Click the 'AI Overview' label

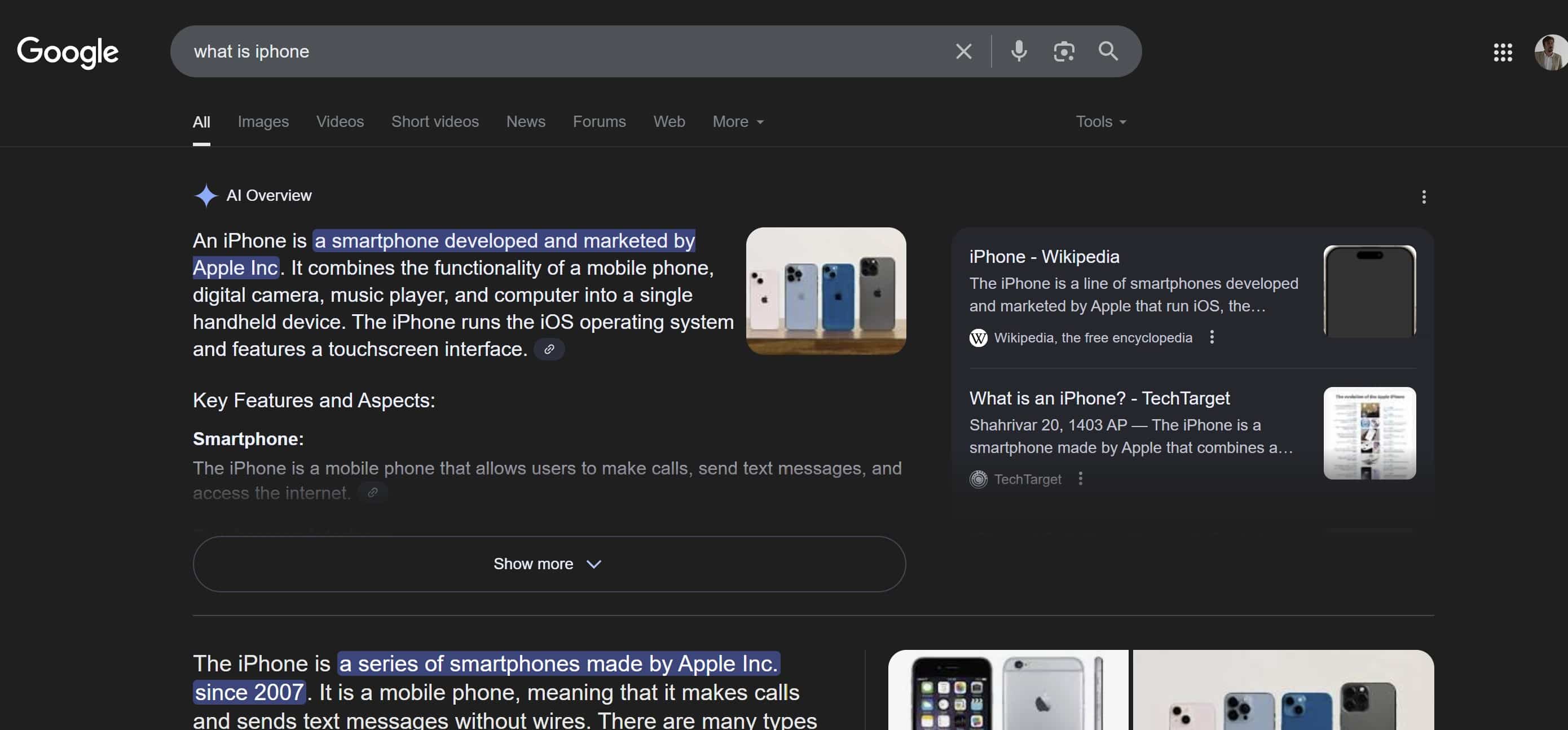268,195
